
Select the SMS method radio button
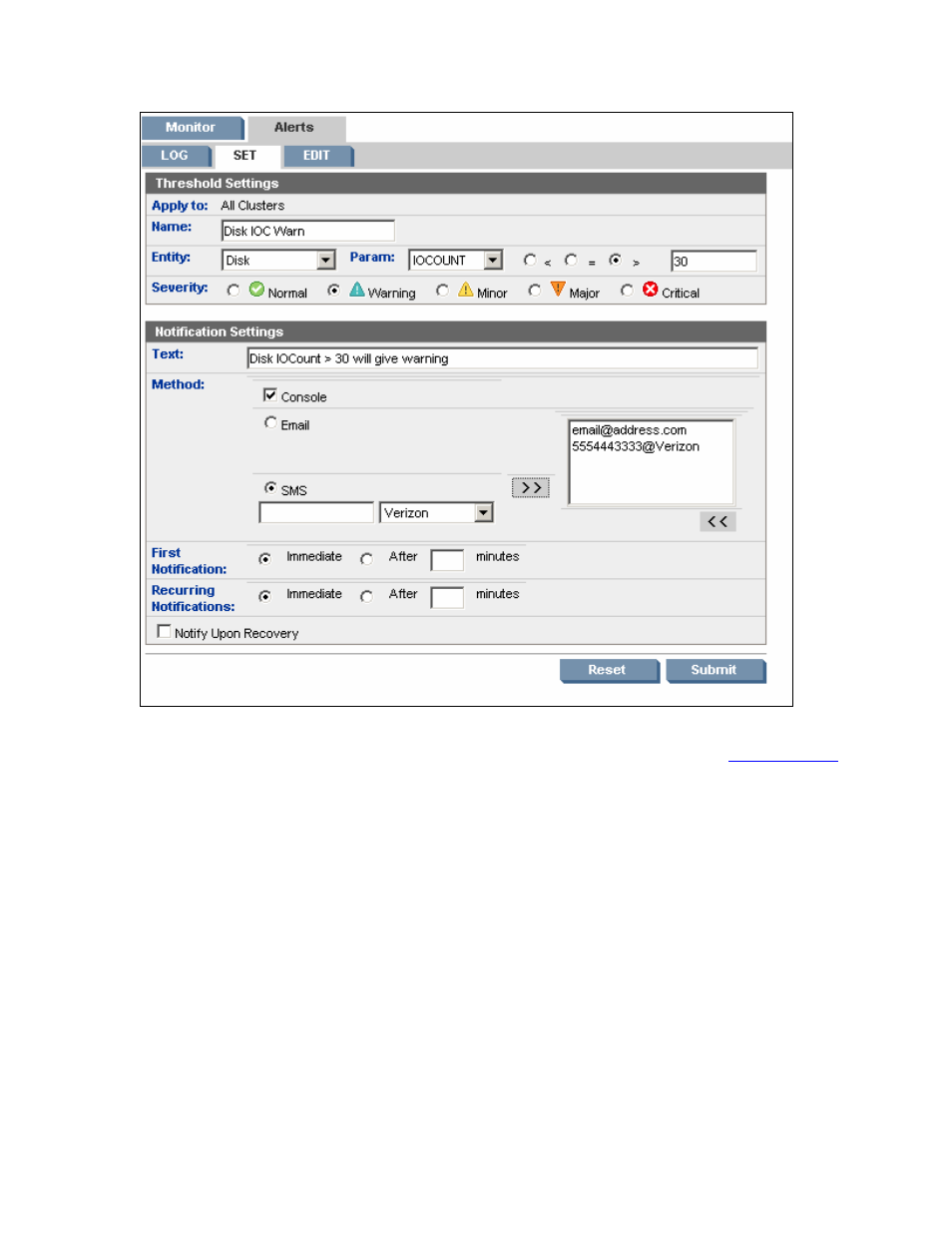point(270,488)
